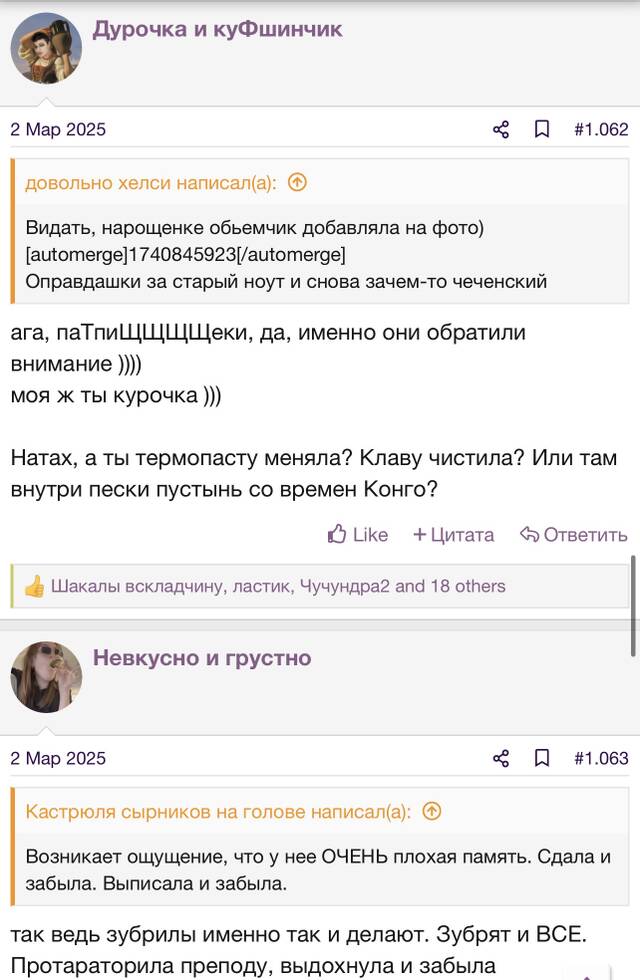
Task: Open post number #1.062 permalink
Action: (601, 129)
